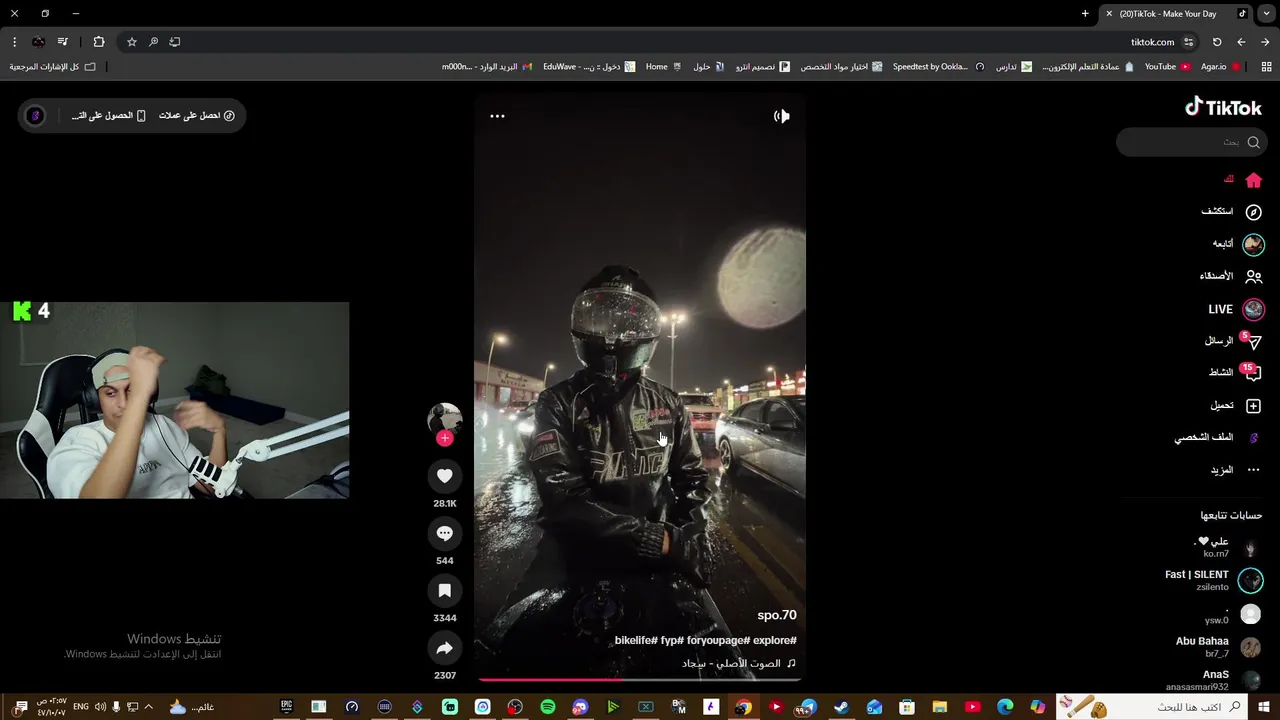Image resolution: width=1280 pixels, height=720 pixels.
Task: Open followed account ko.rn7
Action: [x=1225, y=547]
